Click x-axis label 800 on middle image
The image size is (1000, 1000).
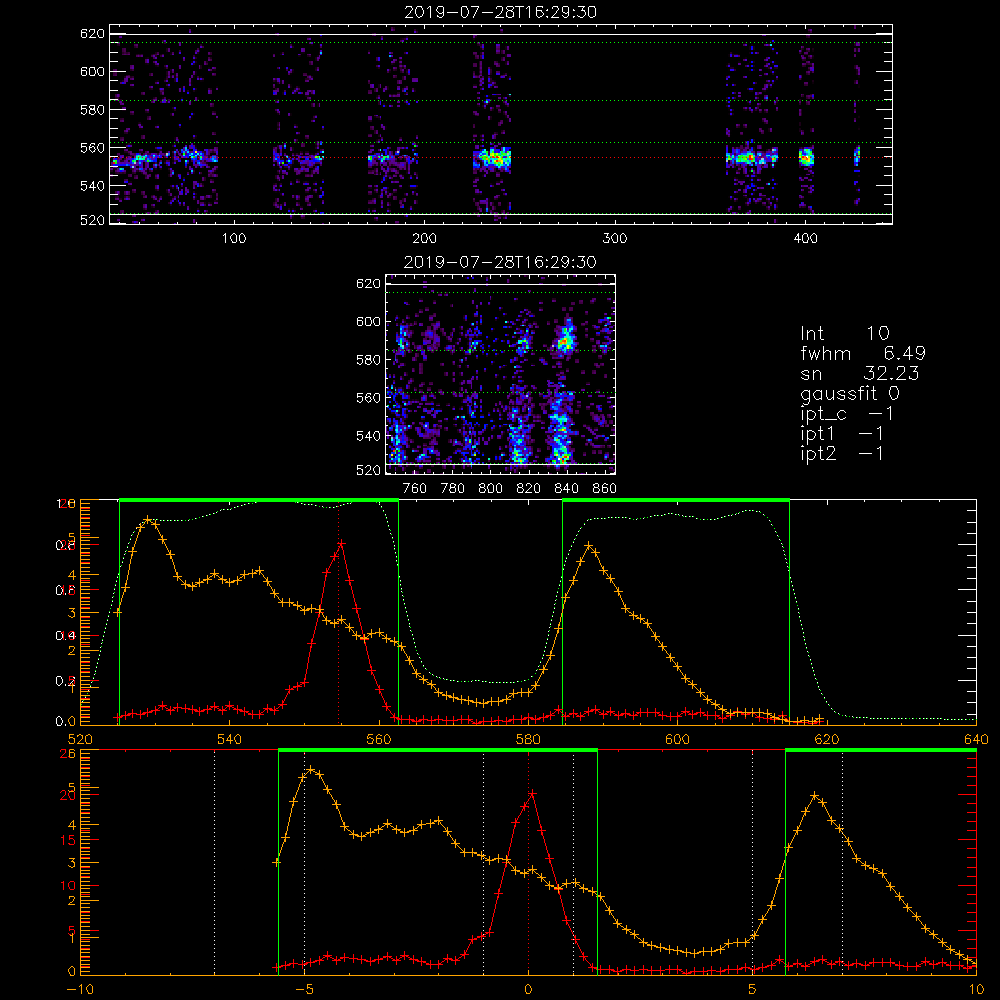point(490,489)
